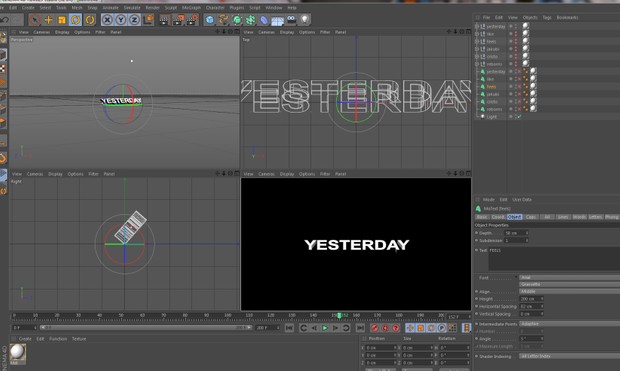Open Top viewport Display menu

click(287, 32)
